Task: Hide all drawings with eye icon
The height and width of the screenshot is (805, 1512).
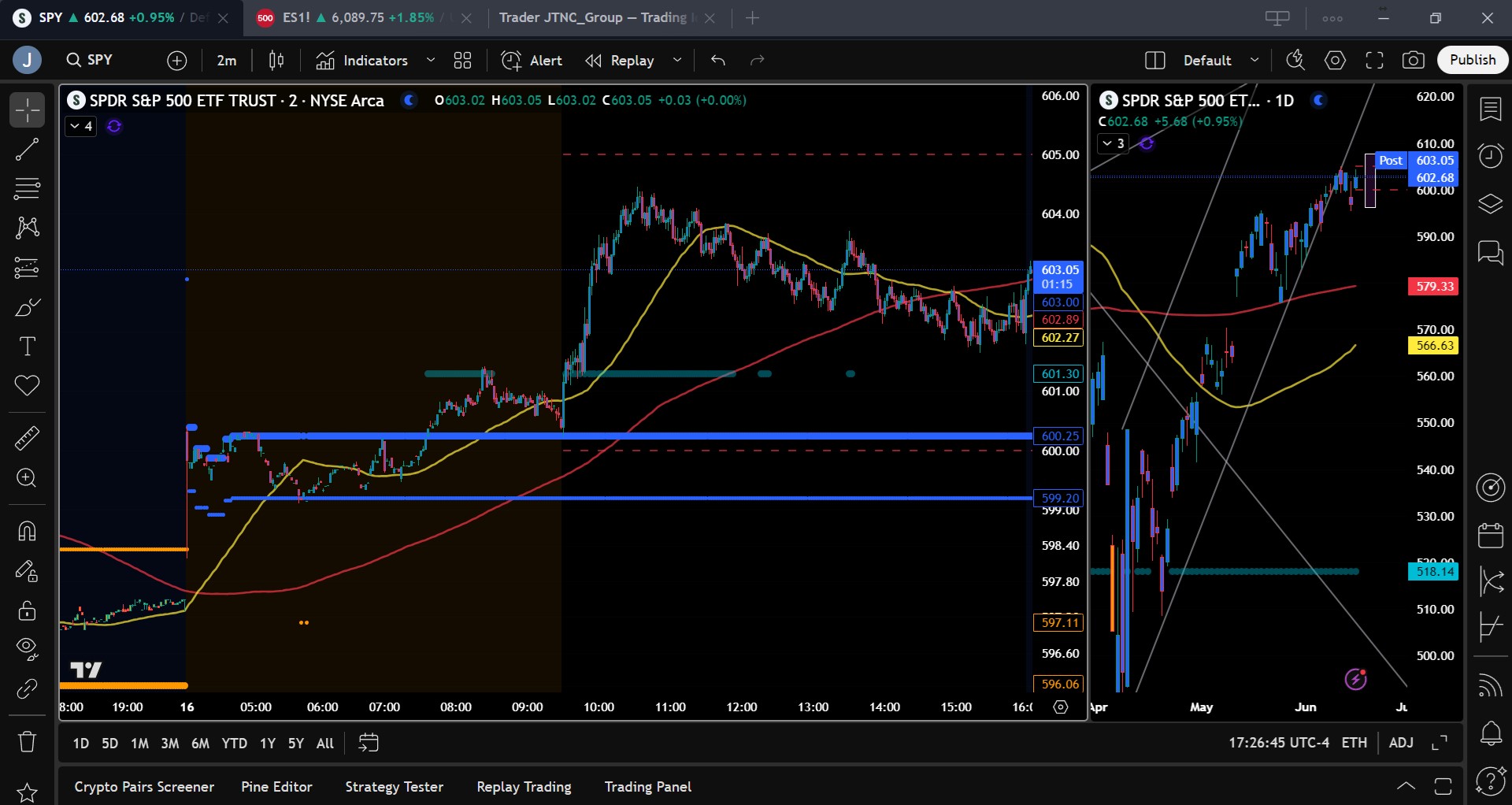Action: pyautogui.click(x=27, y=649)
